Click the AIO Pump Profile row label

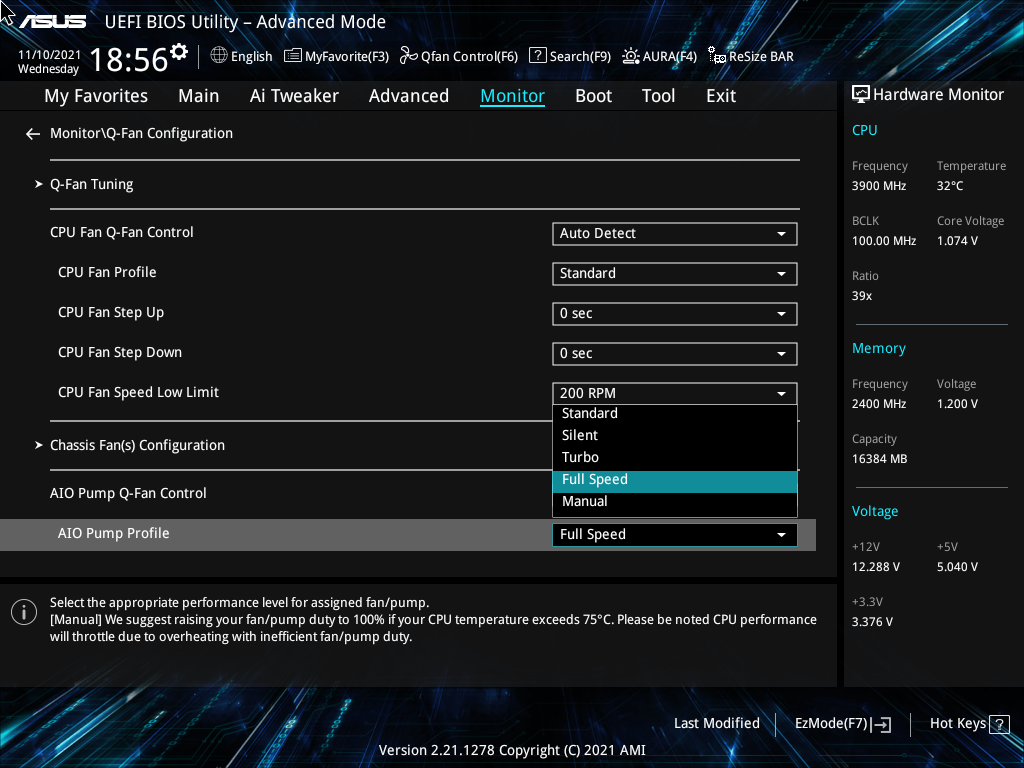point(114,534)
